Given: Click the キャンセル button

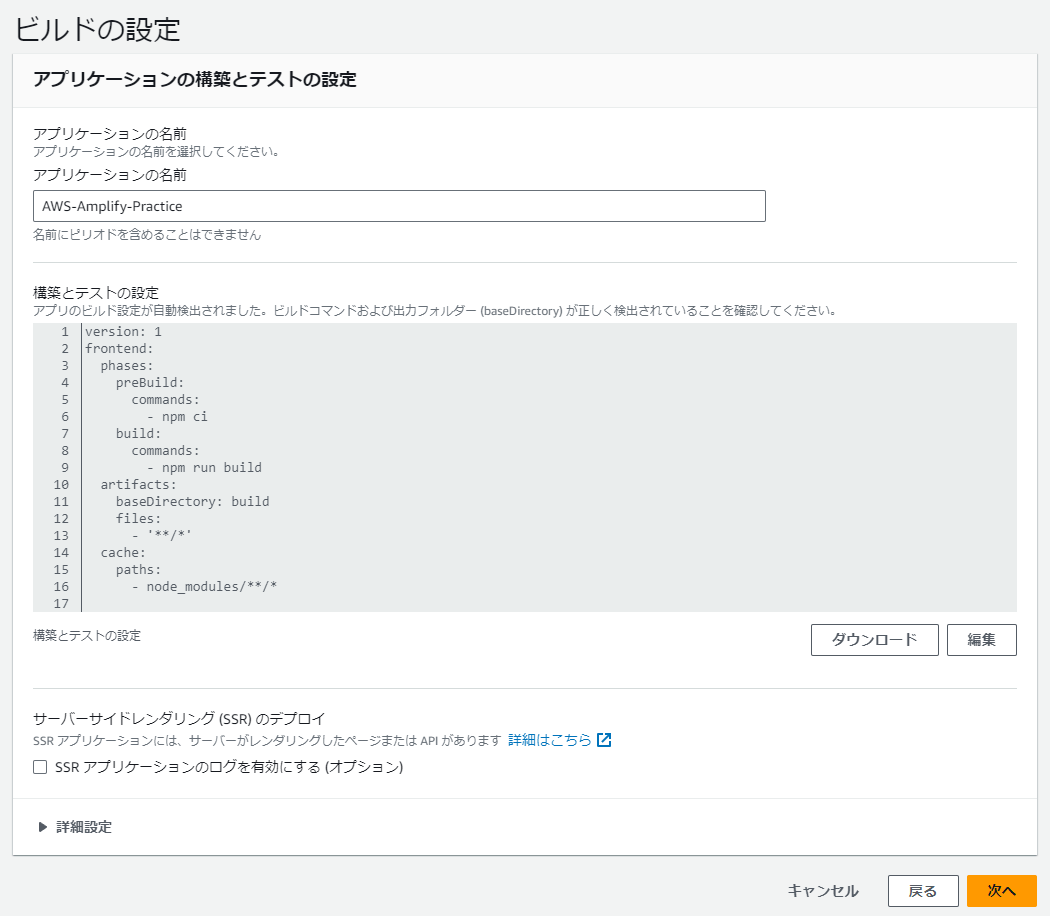Looking at the screenshot, I should (x=823, y=891).
